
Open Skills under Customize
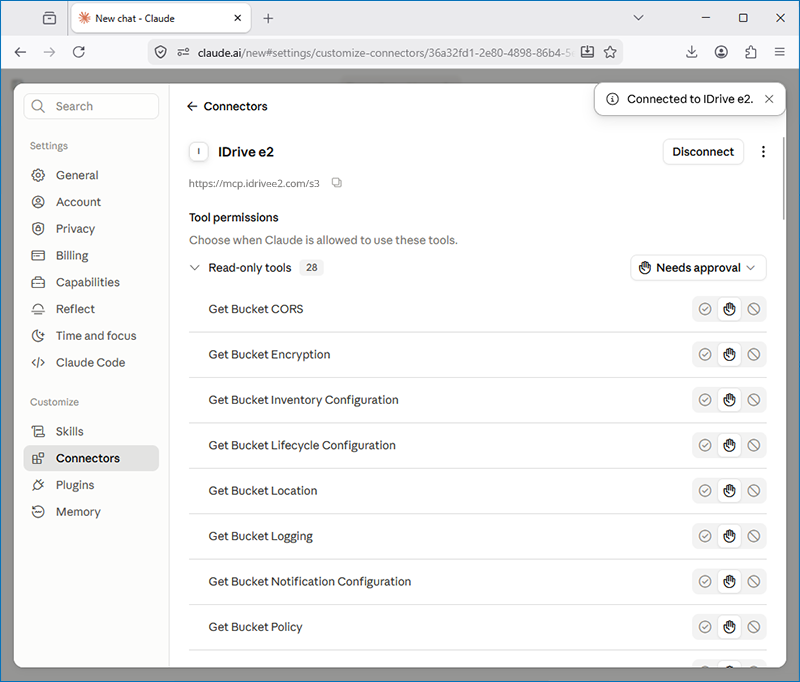91,432
